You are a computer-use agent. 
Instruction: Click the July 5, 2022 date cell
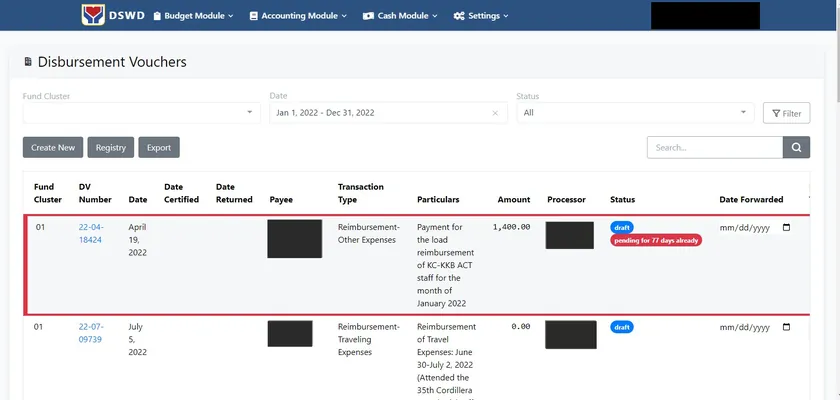[x=137, y=339]
